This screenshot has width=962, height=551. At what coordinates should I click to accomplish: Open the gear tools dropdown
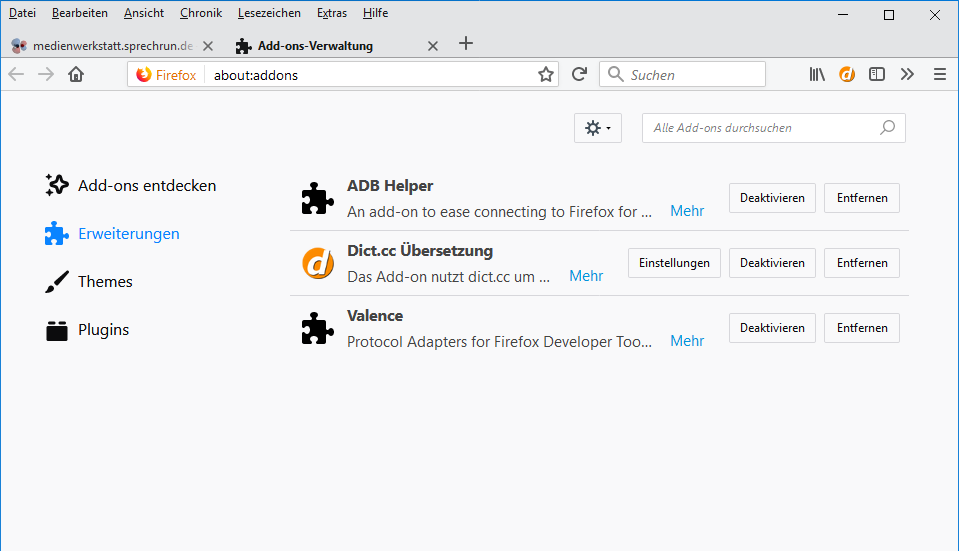pos(598,128)
